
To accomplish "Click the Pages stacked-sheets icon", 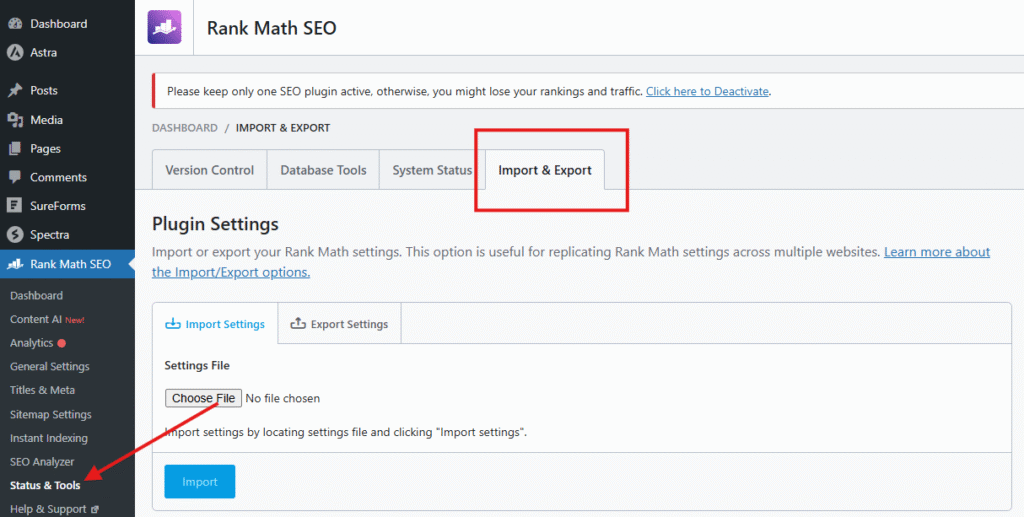I will [14, 149].
